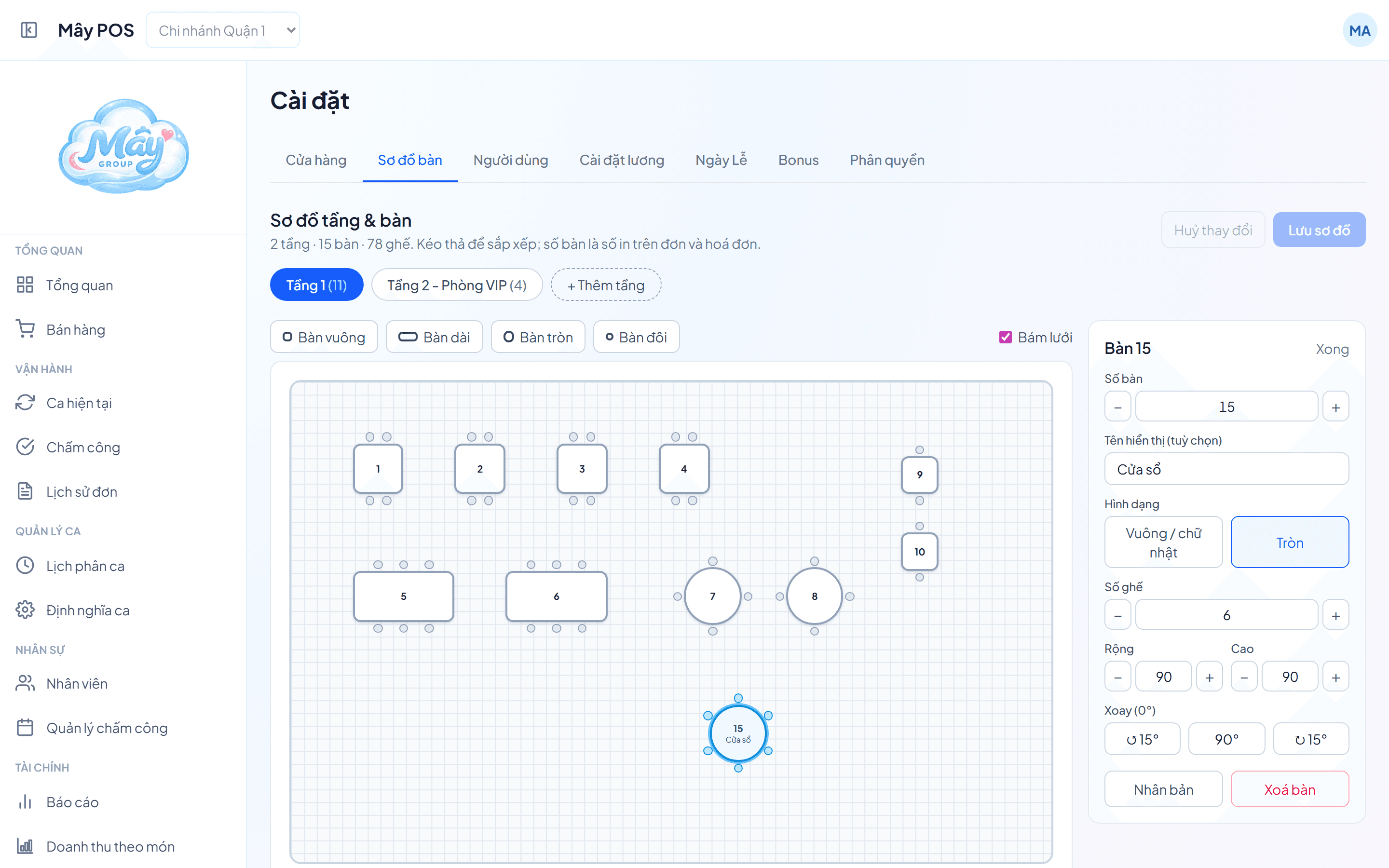
Task: Click the Thêm tầng button
Action: [606, 285]
